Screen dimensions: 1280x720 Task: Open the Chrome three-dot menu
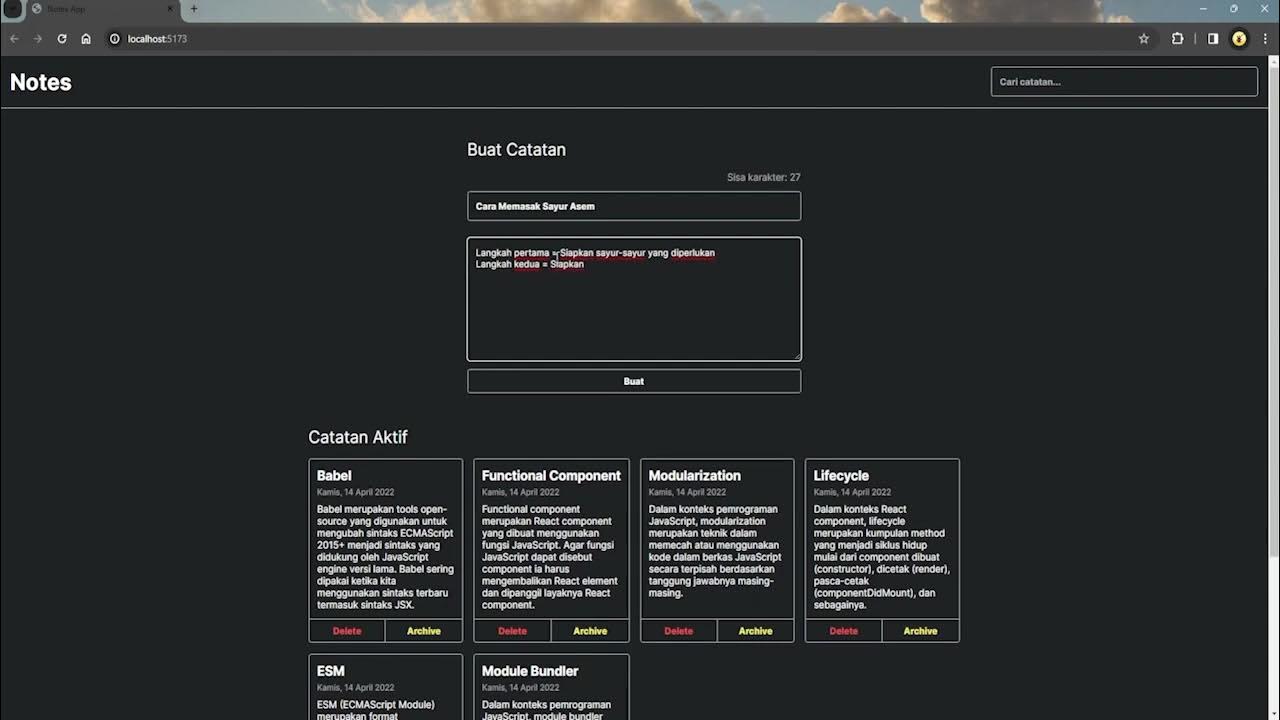(1264, 39)
